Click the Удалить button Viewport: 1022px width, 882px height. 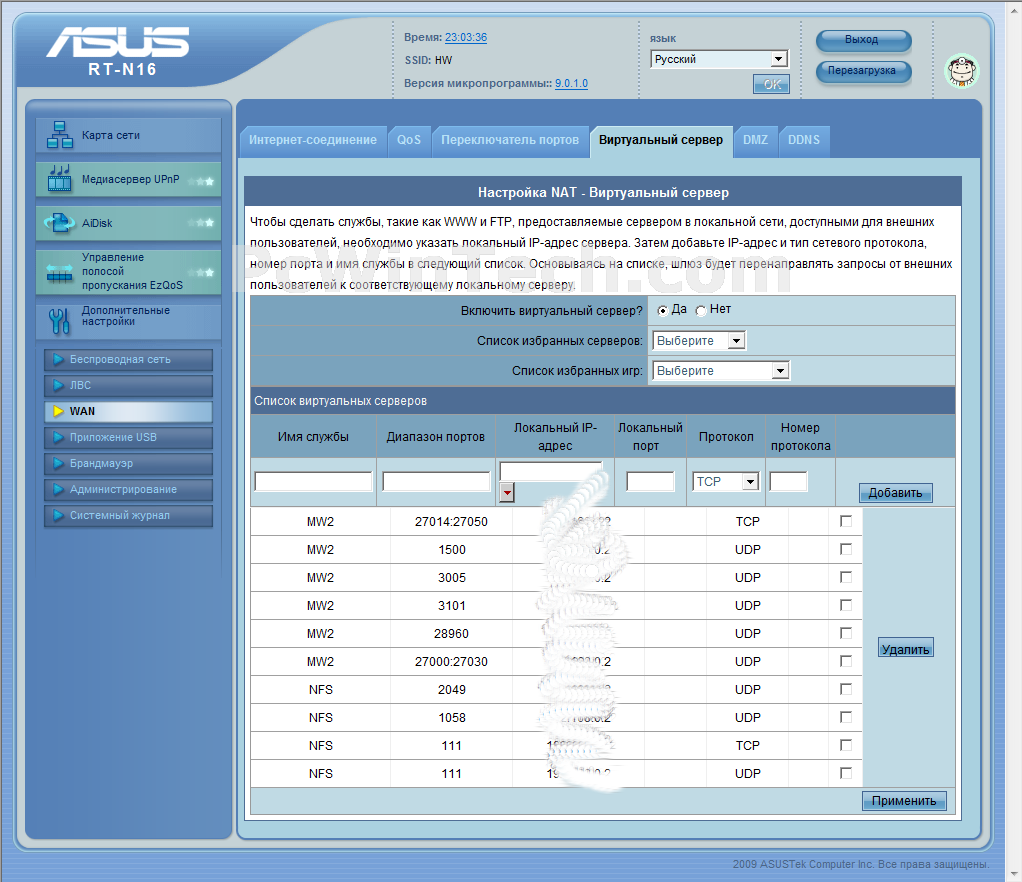click(905, 648)
